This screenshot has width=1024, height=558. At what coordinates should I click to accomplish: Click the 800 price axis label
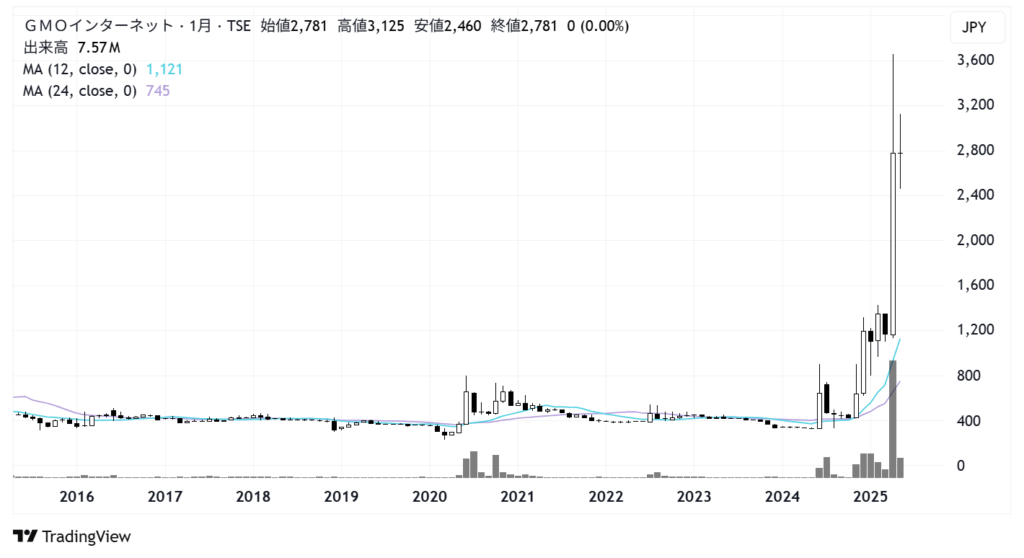tap(969, 376)
